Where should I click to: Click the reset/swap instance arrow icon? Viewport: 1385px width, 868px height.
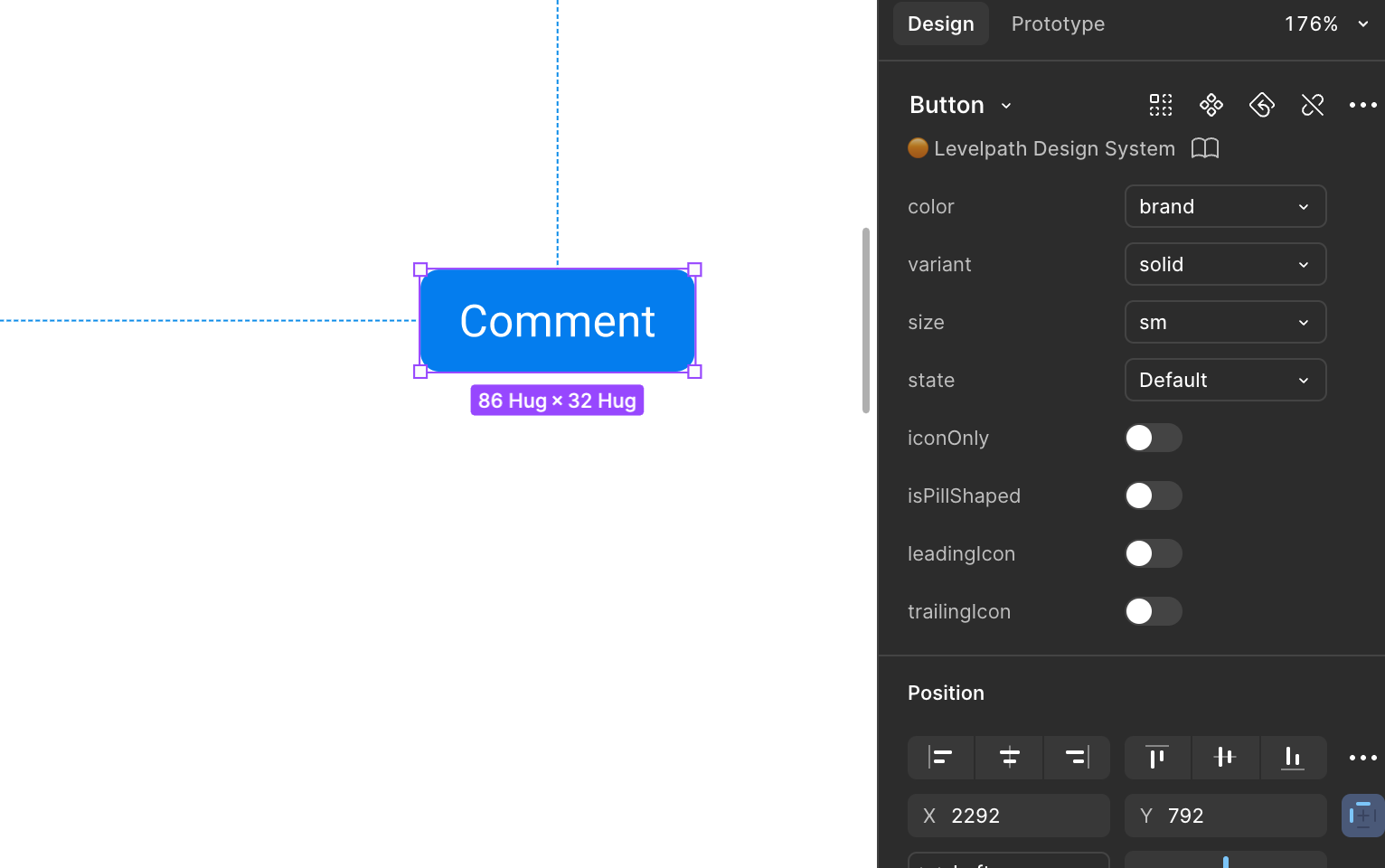coord(1262,105)
